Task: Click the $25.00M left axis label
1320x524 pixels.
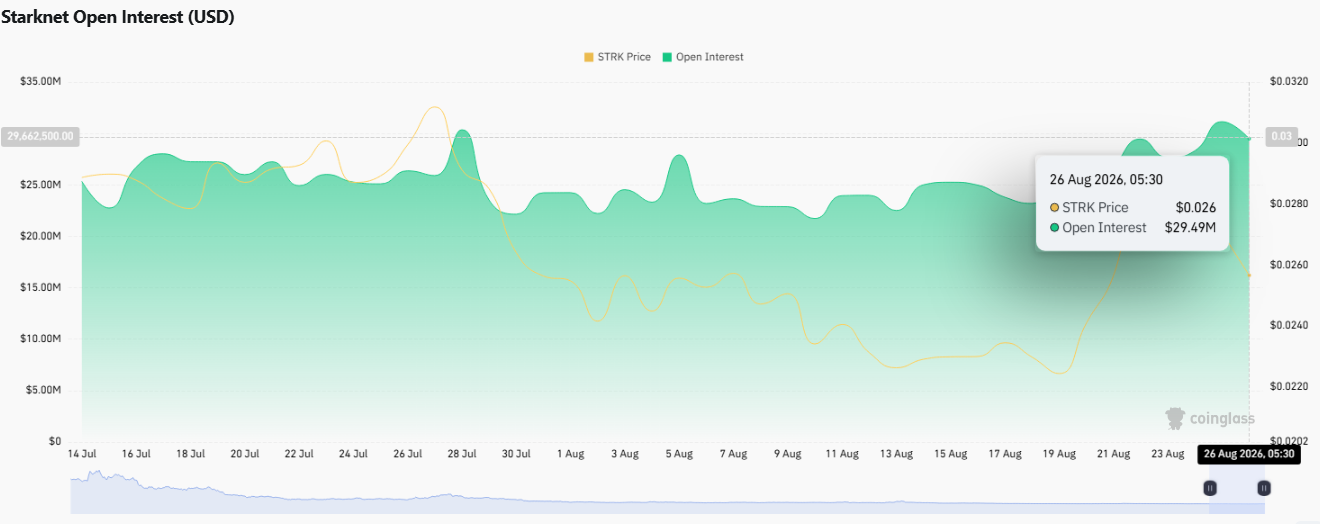Action: click(40, 184)
